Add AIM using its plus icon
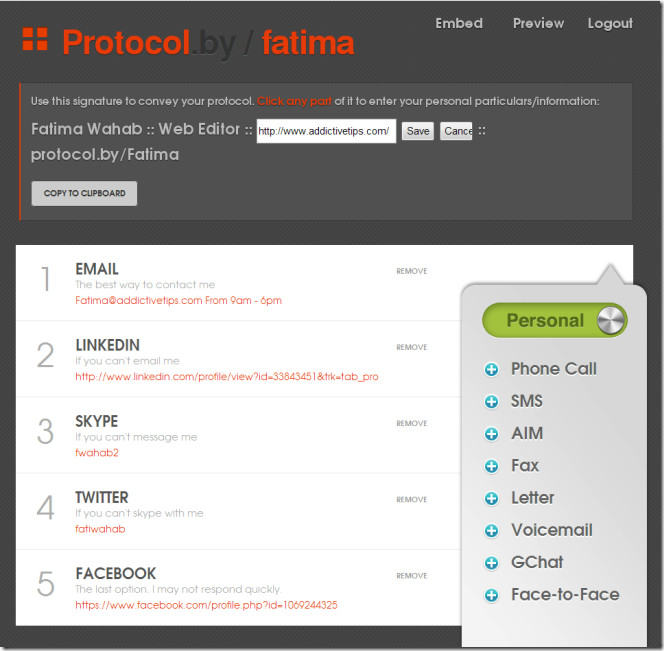Viewport: 664px width, 651px height. pos(491,434)
